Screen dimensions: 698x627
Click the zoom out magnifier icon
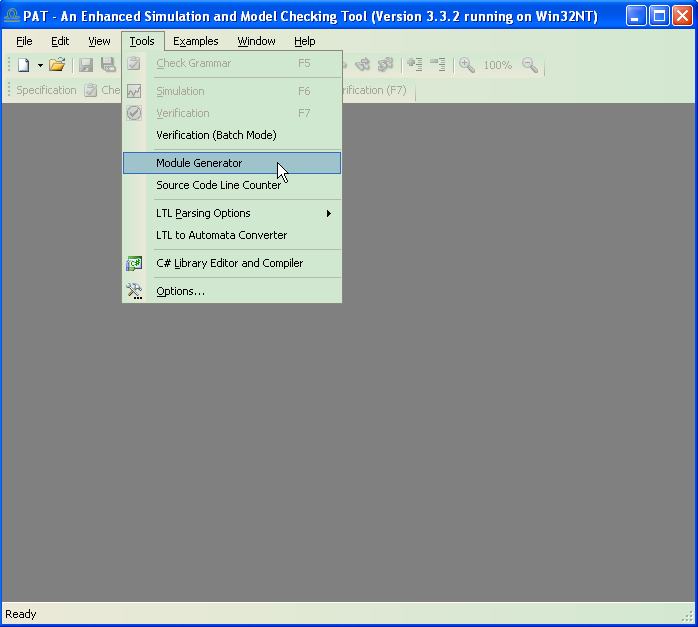[530, 65]
